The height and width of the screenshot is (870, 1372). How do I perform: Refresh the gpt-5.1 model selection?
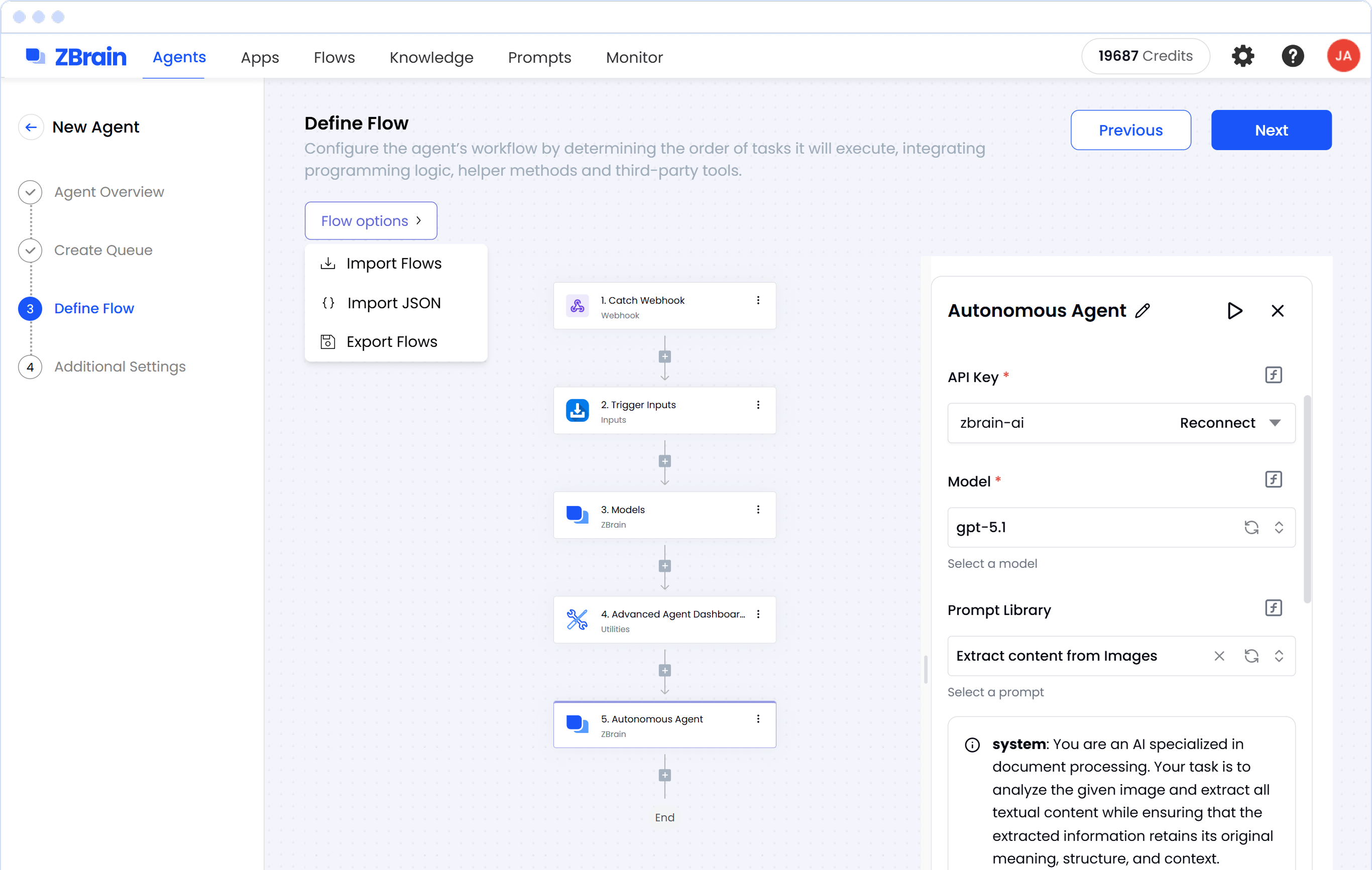[1251, 527]
